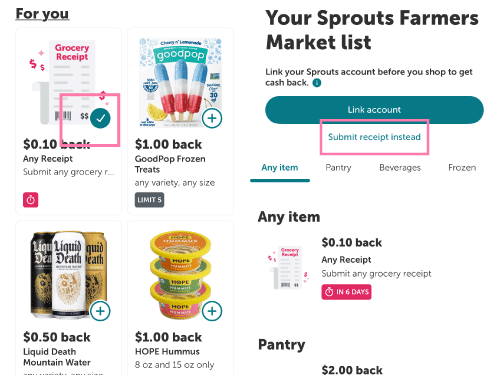Open the GoodPop popsicle product image
Viewport: 500px width, 375px height.
click(x=180, y=82)
